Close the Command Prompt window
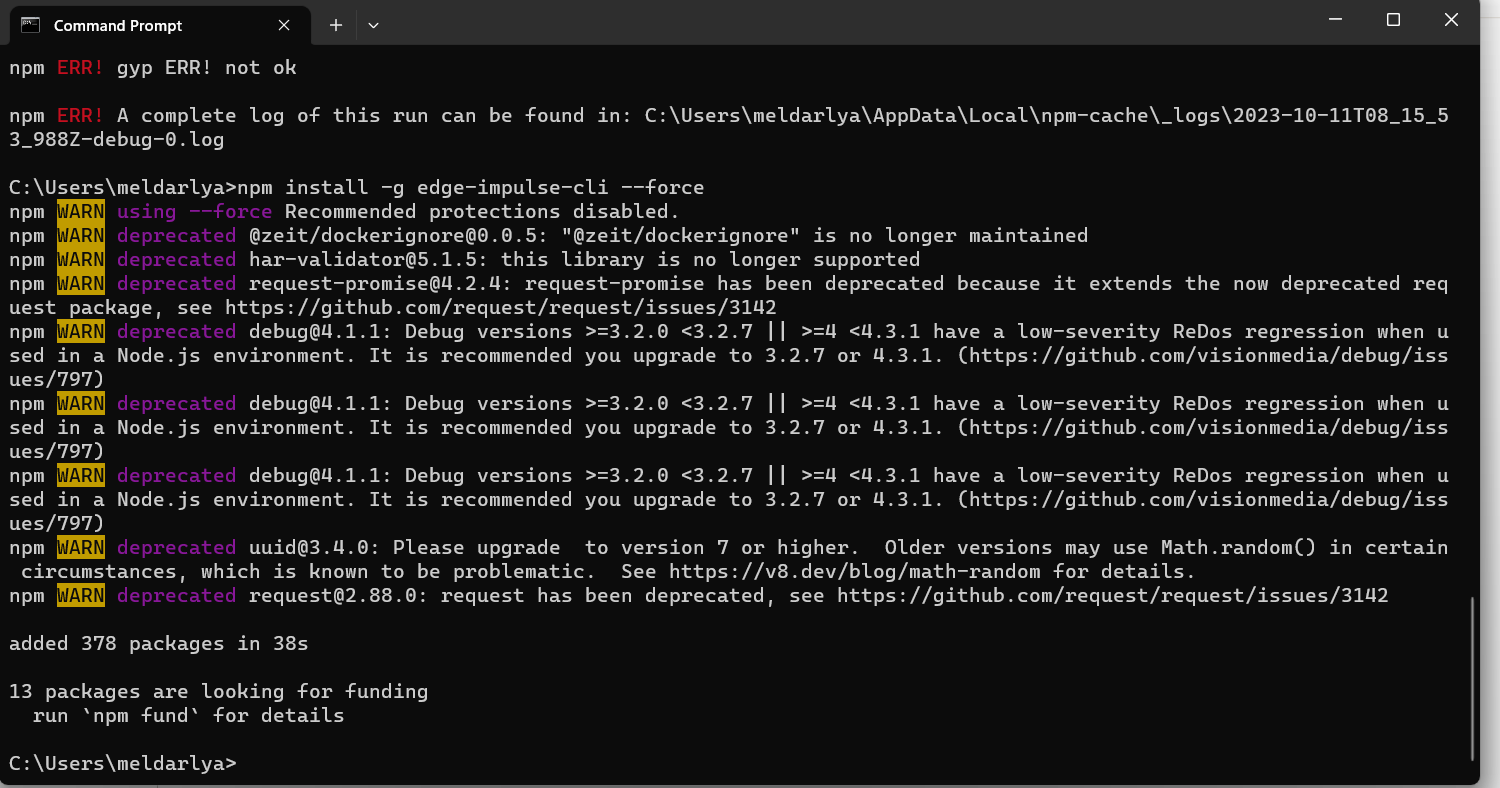Image resolution: width=1500 pixels, height=788 pixels. point(1452,20)
